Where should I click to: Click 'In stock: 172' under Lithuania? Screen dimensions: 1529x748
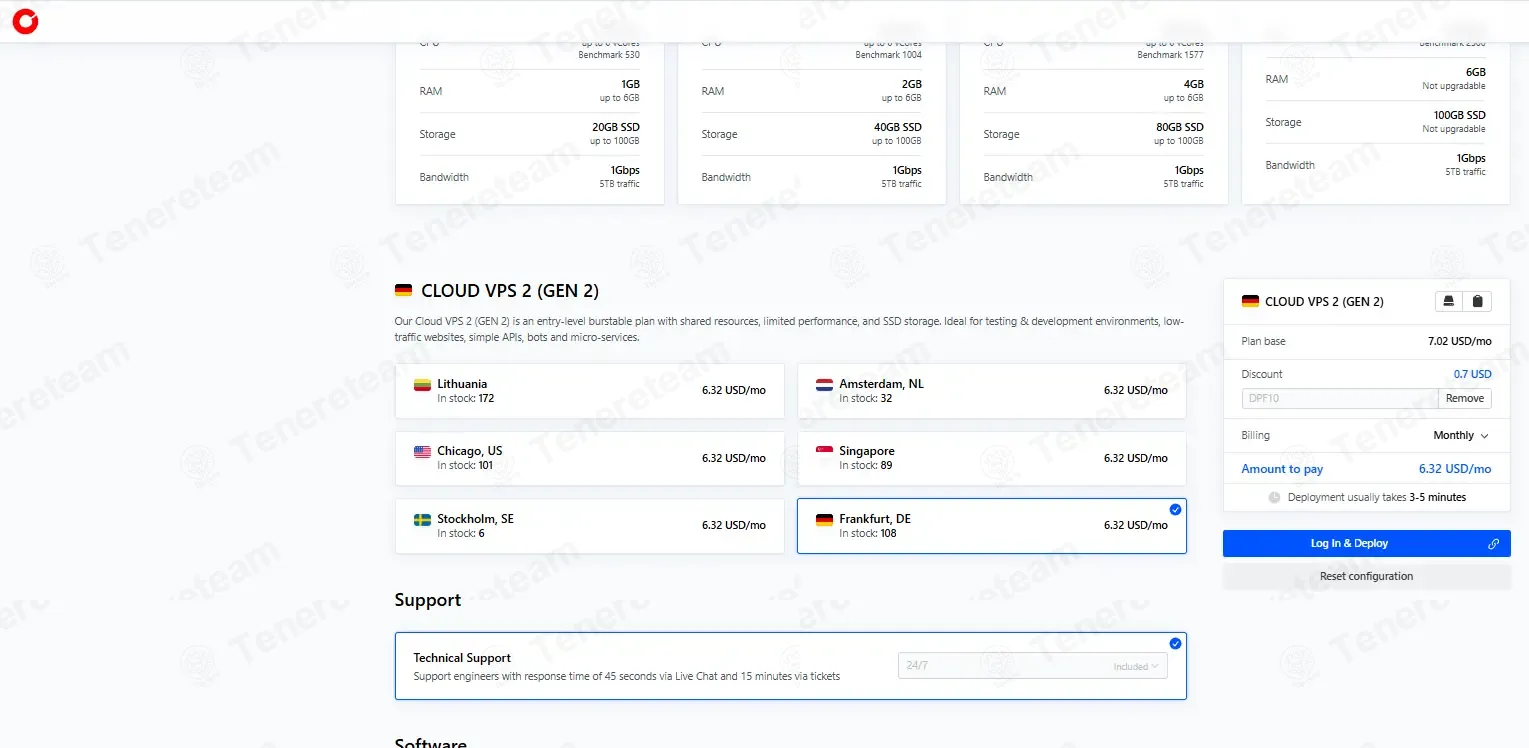pyautogui.click(x=466, y=398)
